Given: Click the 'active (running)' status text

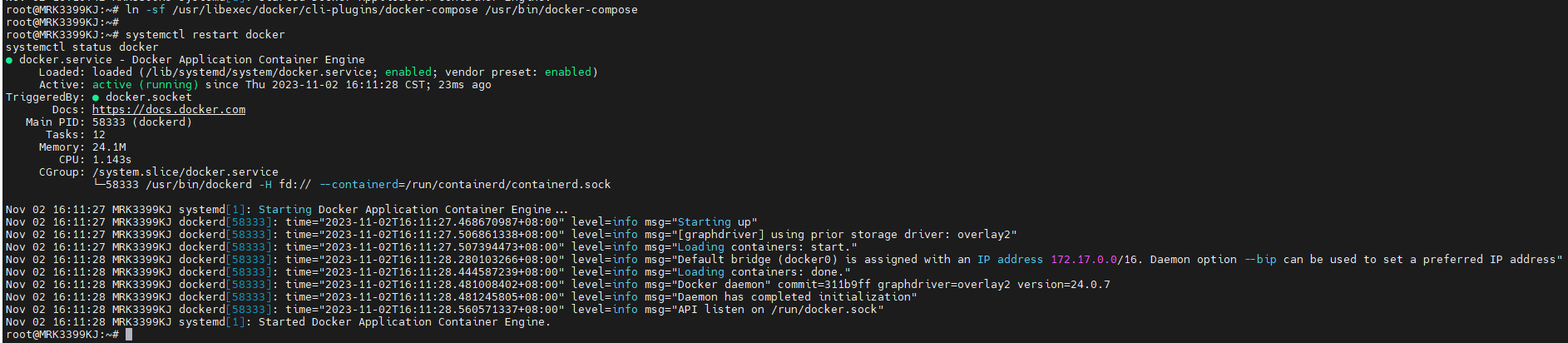Looking at the screenshot, I should click(x=146, y=85).
